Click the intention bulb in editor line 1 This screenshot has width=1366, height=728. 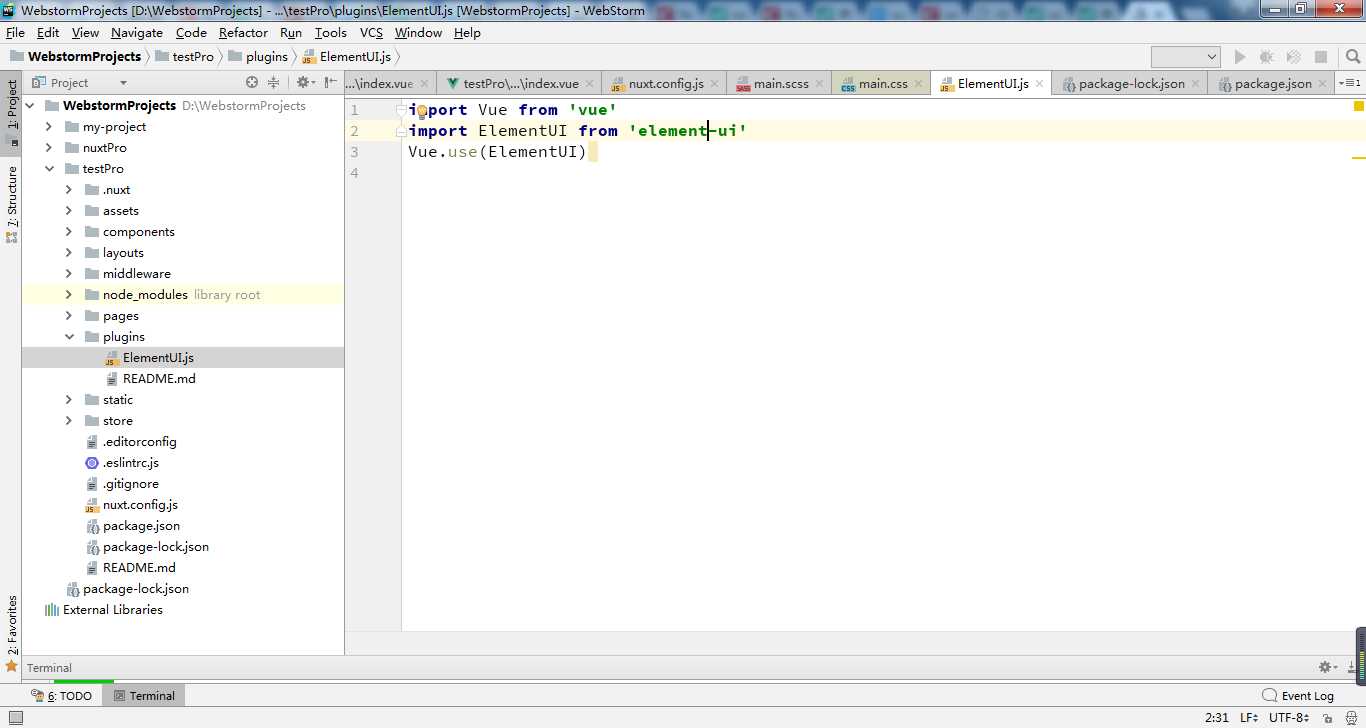421,111
